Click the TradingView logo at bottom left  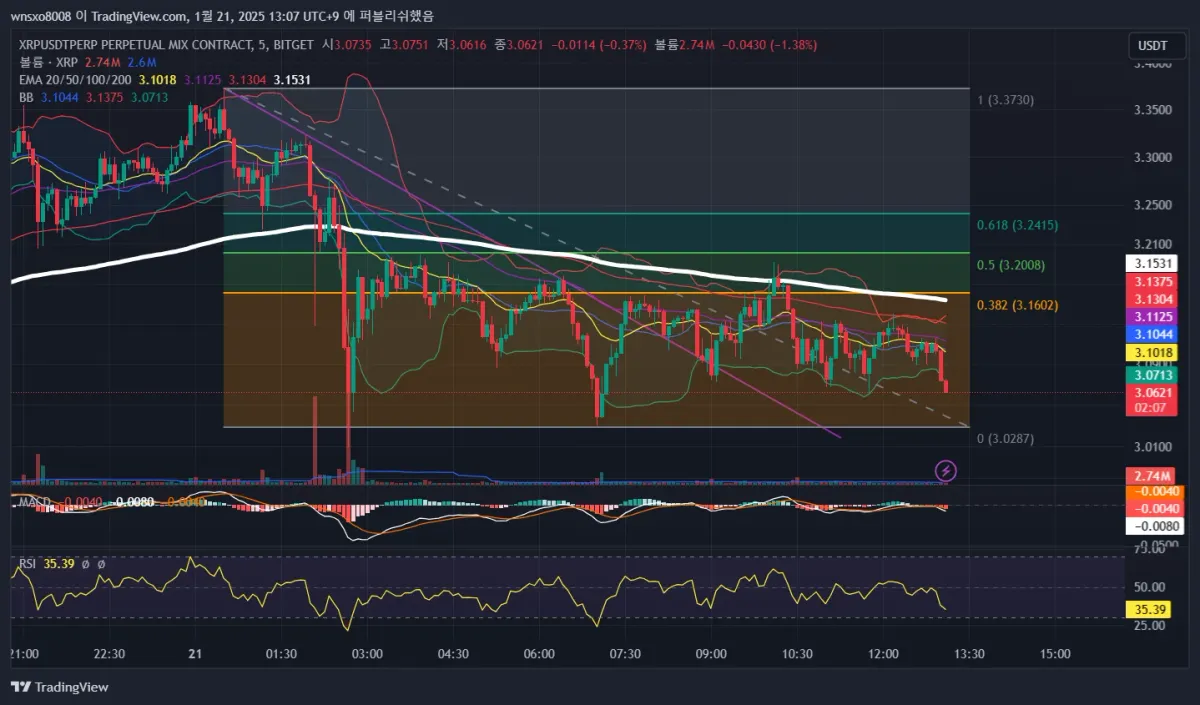60,687
